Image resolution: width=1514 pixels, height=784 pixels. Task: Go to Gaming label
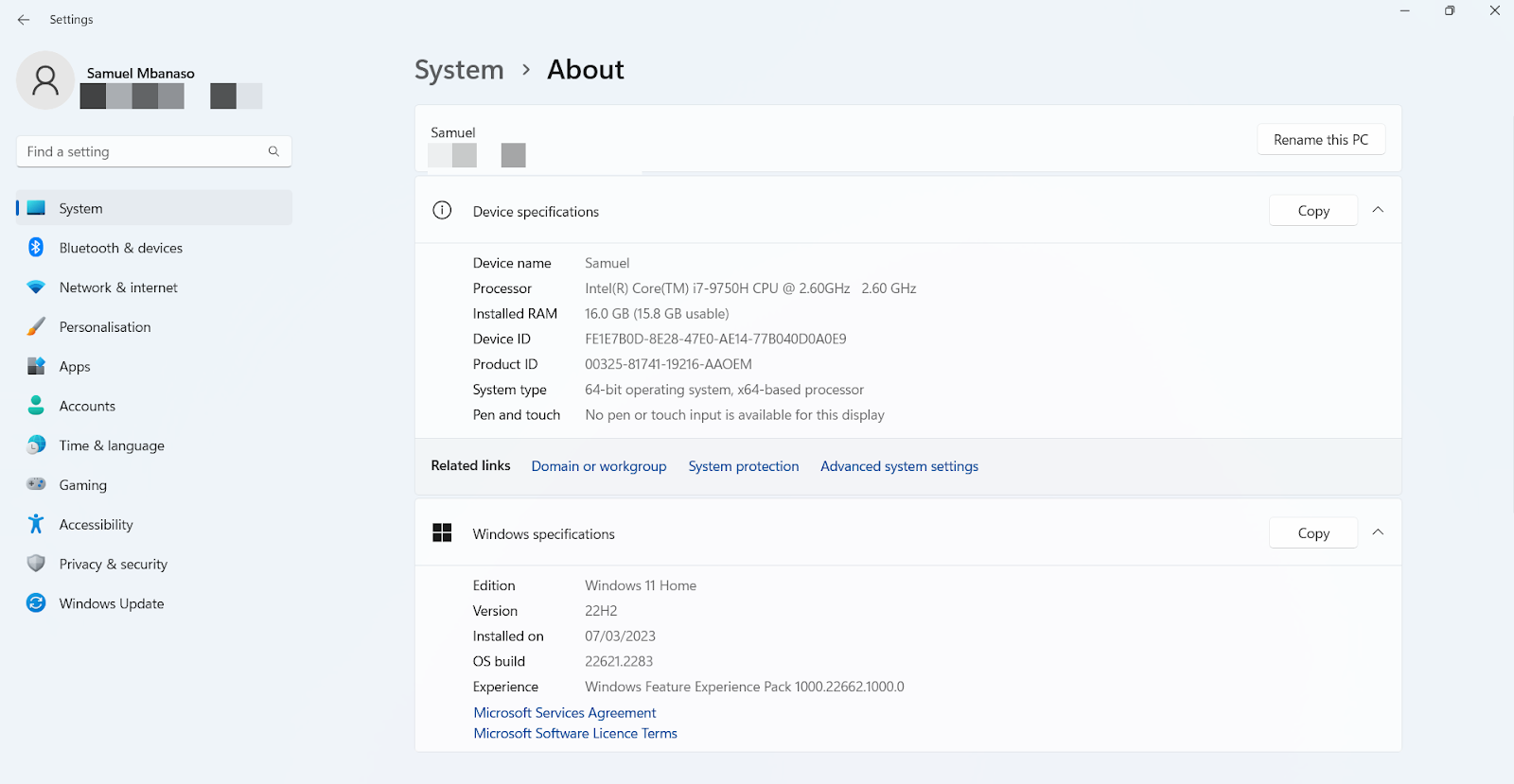pyautogui.click(x=83, y=485)
